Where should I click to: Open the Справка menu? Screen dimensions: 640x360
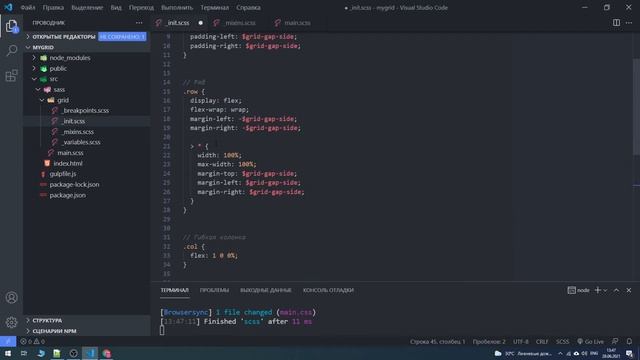(248, 7)
